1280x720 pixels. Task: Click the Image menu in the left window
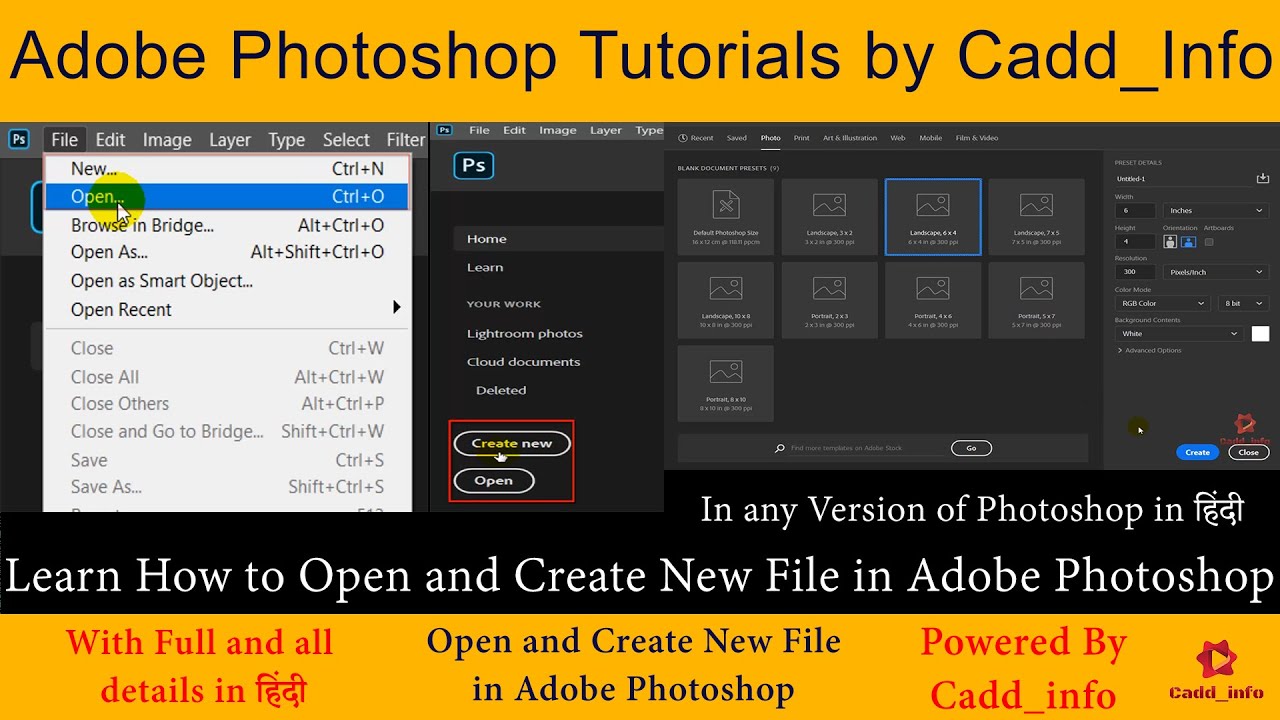point(167,139)
